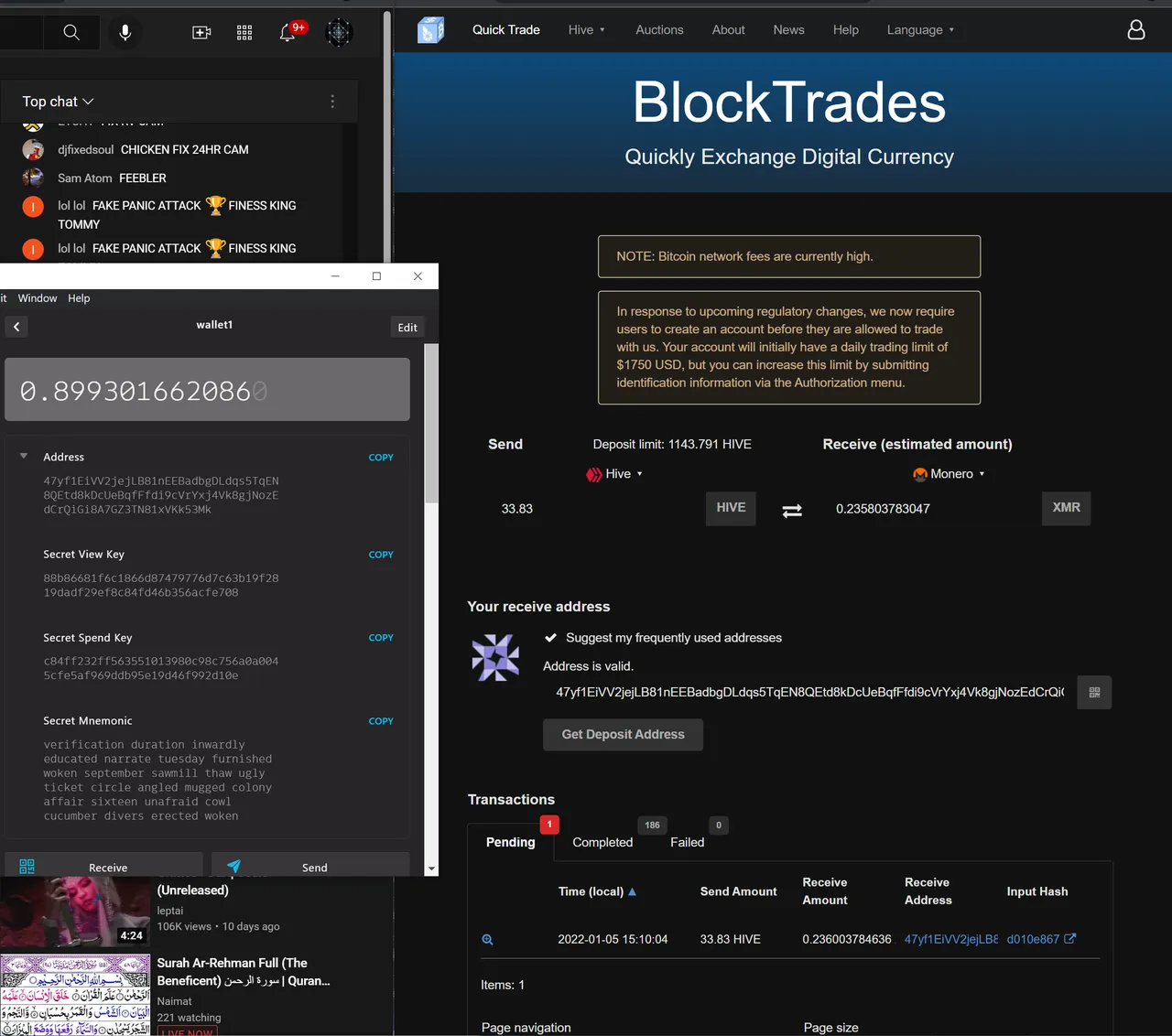The height and width of the screenshot is (1036, 1172).
Task: Open Quick Trade in the navigation
Action: pyautogui.click(x=505, y=30)
